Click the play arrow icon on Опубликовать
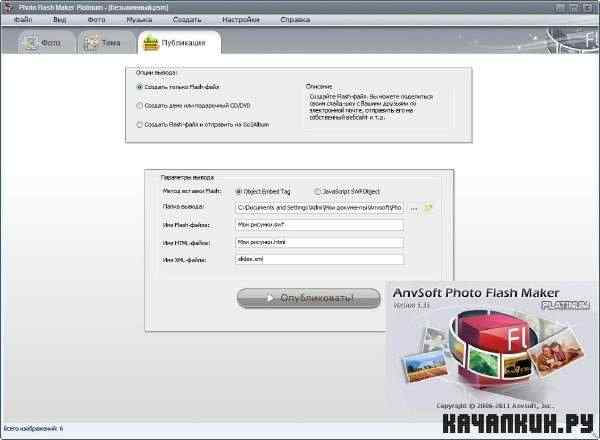 pos(270,298)
